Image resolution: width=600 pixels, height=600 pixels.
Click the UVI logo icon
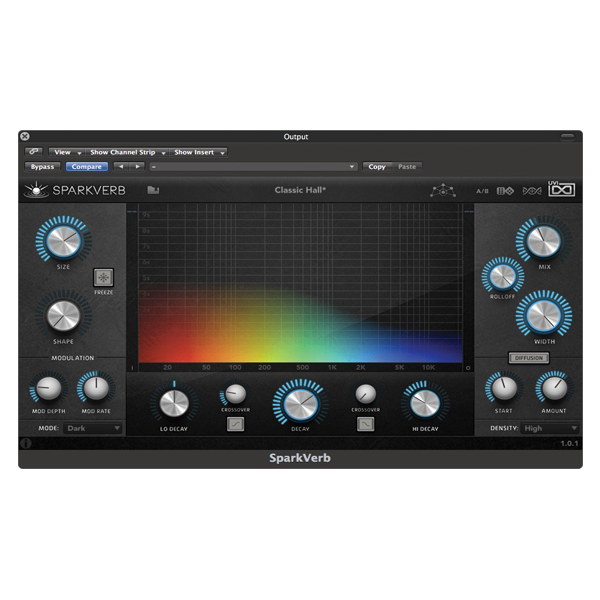(x=561, y=190)
